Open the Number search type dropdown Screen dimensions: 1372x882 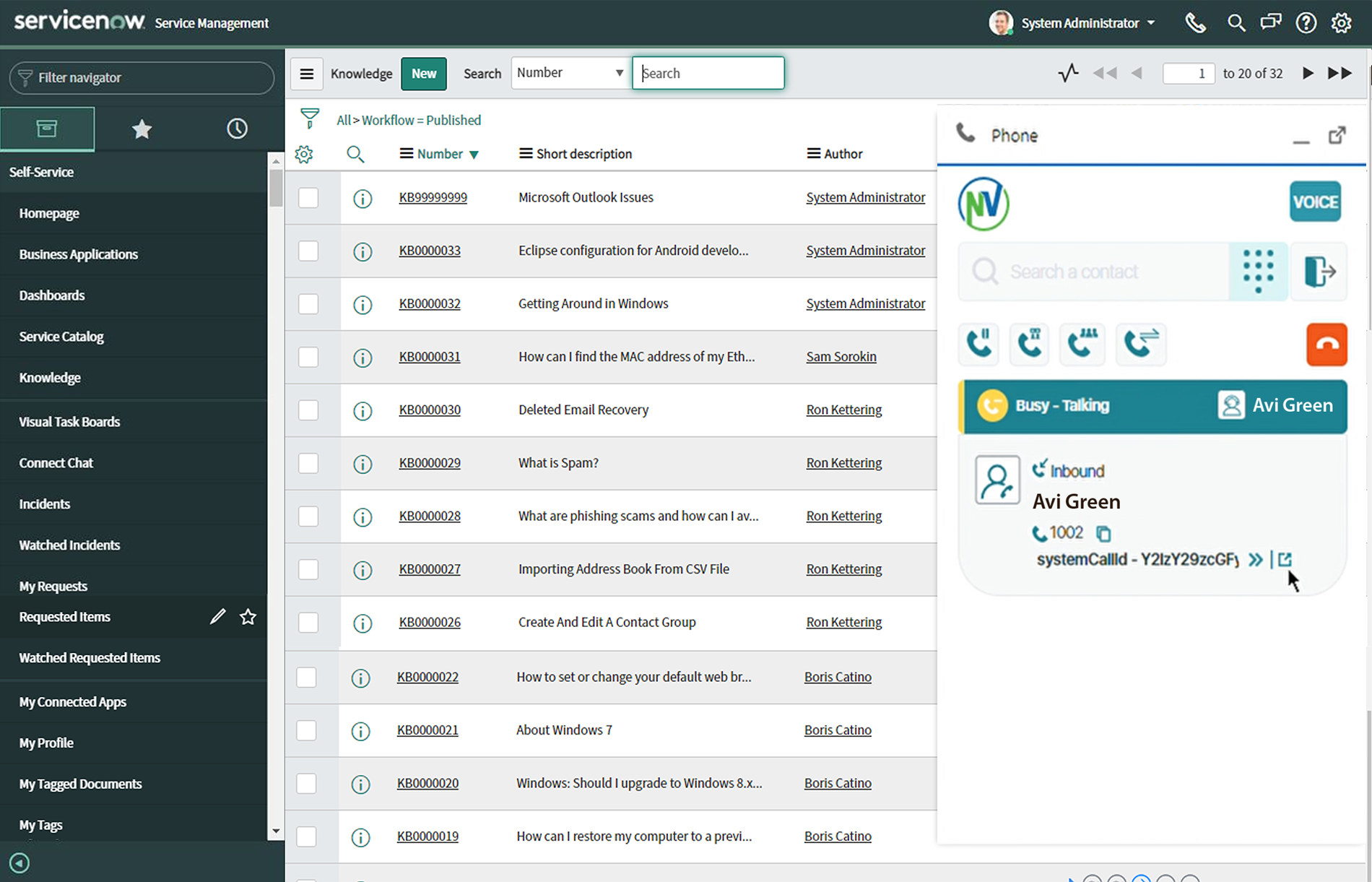point(570,72)
